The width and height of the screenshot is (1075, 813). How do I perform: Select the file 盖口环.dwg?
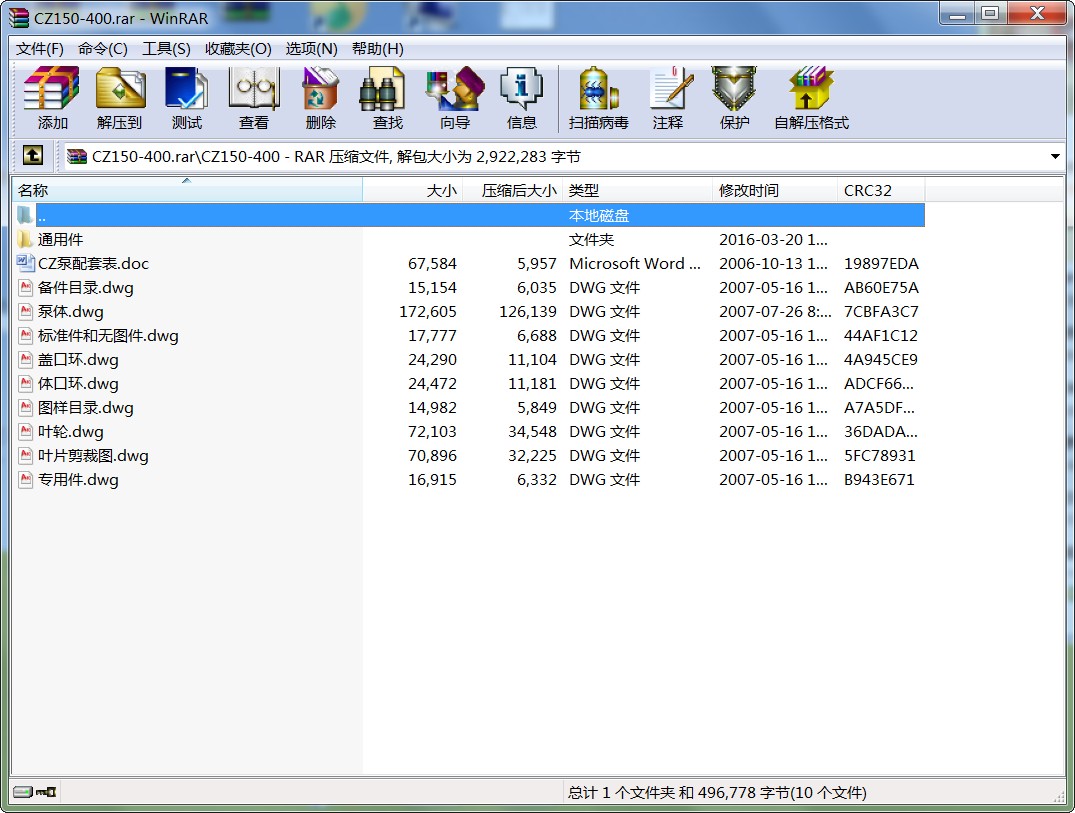[77, 359]
